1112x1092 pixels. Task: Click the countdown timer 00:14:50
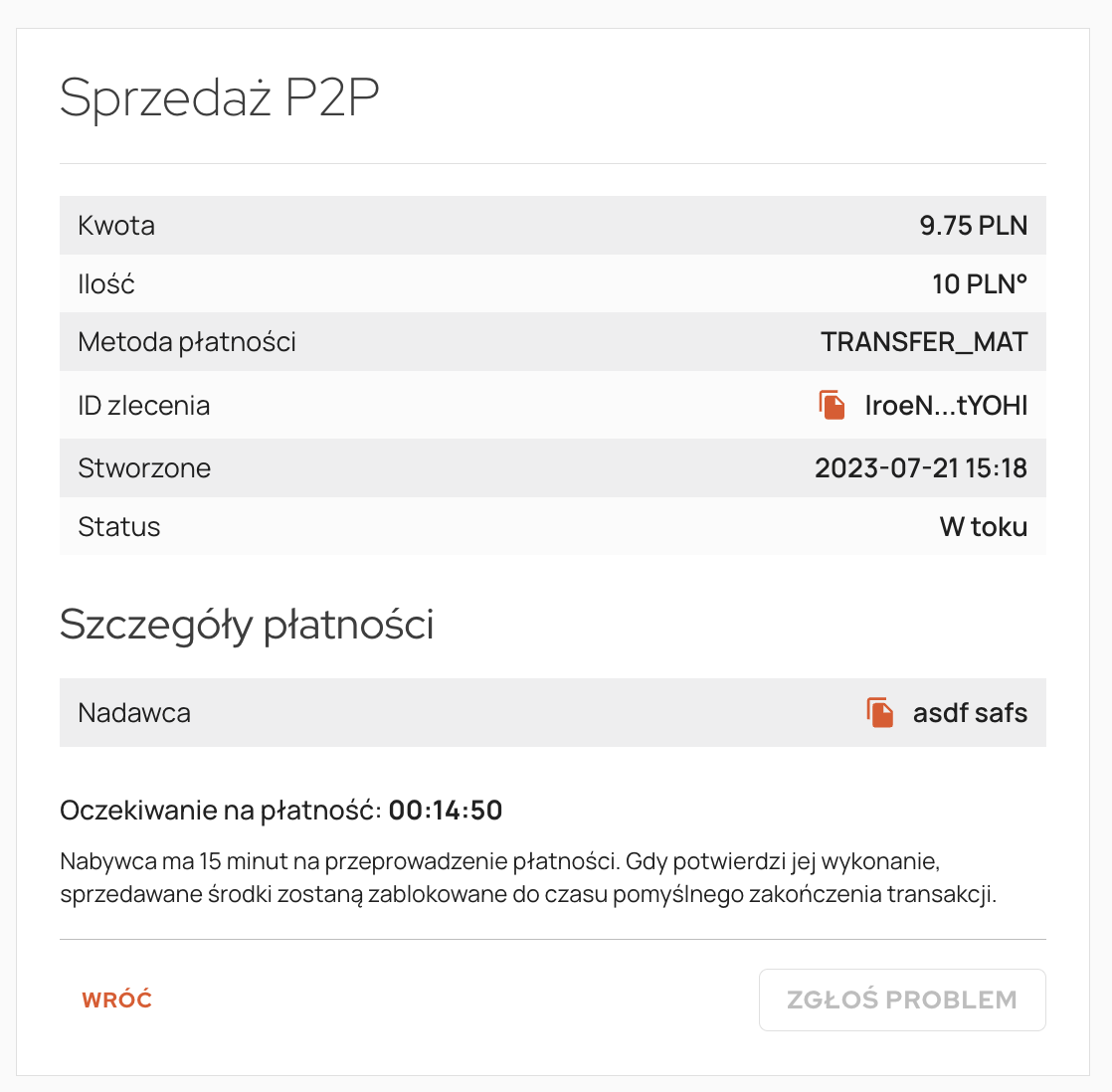(445, 811)
